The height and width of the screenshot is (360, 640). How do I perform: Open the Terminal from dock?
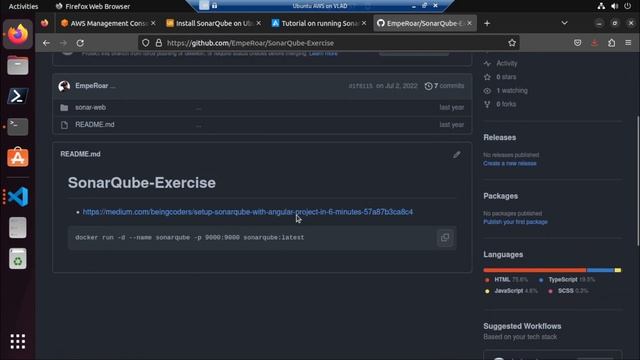[18, 127]
